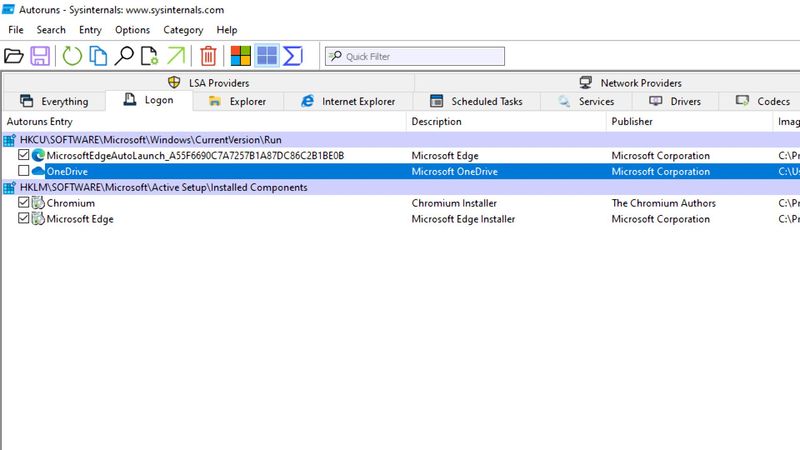Click inside the Quick Filter search box
This screenshot has width=800, height=450.
coord(415,56)
